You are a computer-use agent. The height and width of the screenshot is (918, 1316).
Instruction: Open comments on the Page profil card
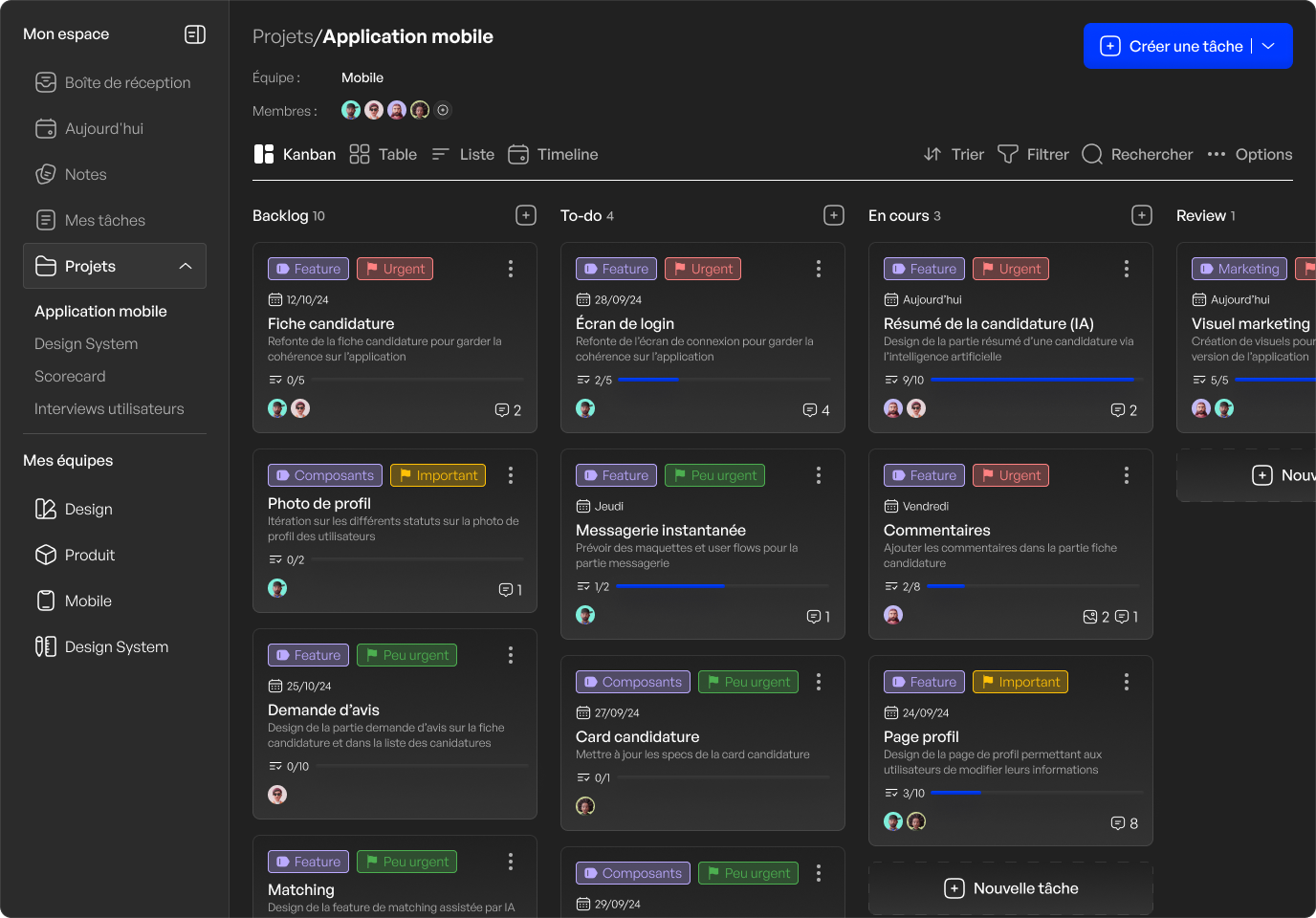coord(1124,823)
